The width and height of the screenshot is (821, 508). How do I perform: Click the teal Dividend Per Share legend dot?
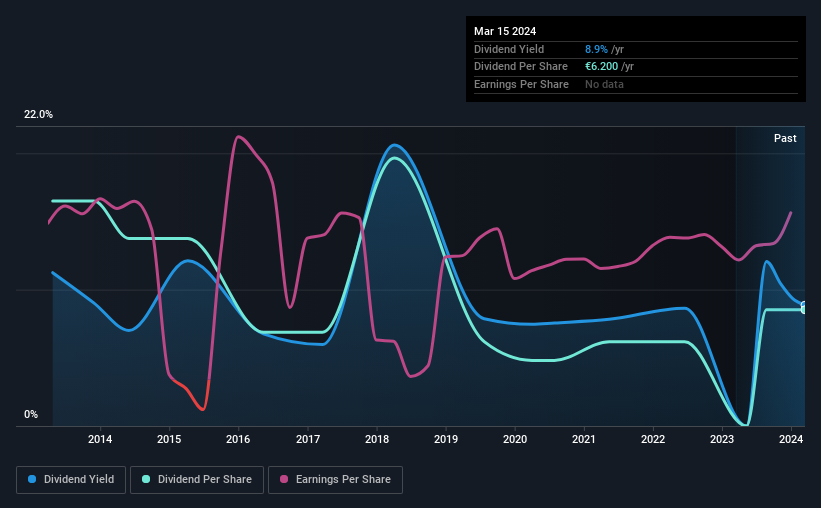coord(146,479)
